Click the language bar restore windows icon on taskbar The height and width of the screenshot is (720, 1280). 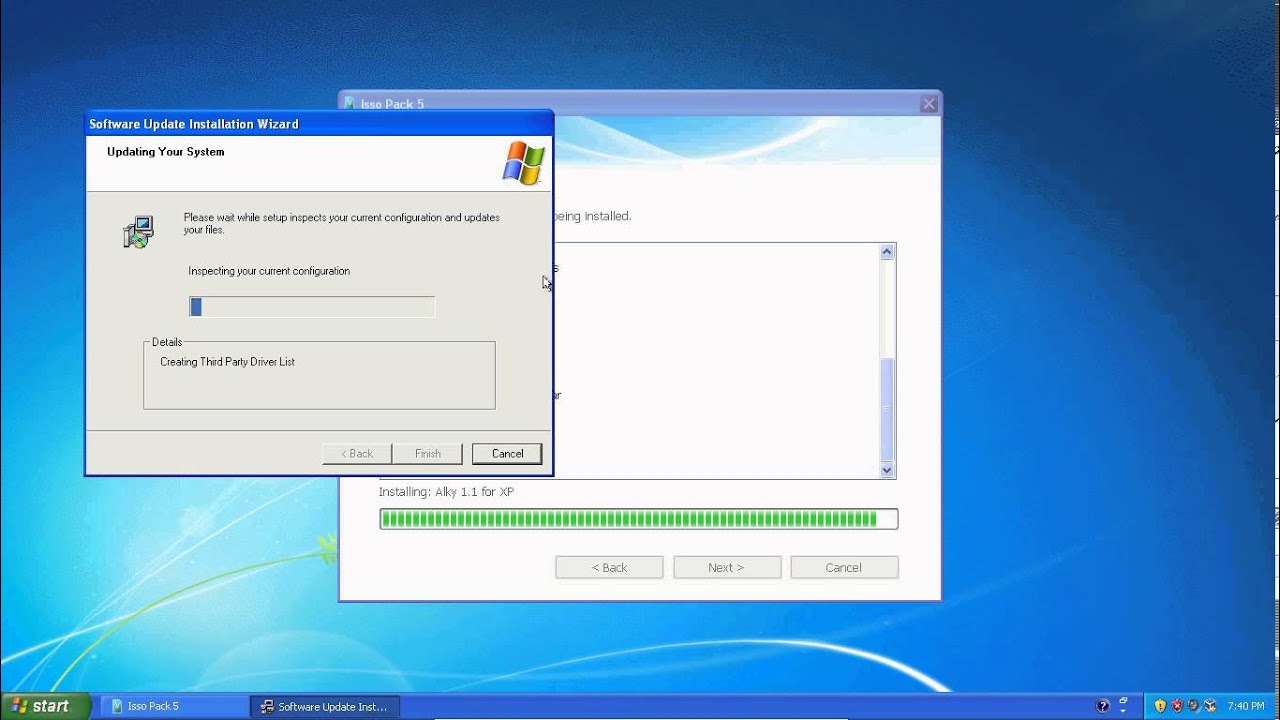(1123, 701)
